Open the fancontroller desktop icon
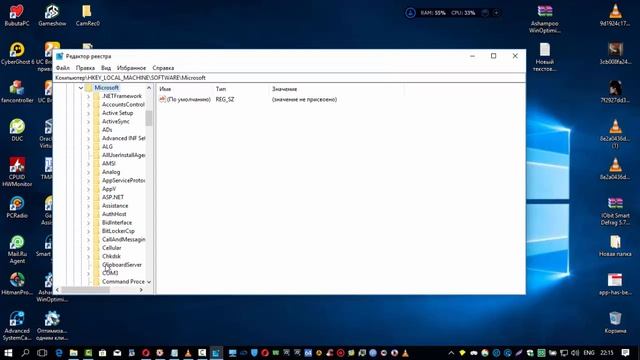This screenshot has height=360, width=640. 17,92
